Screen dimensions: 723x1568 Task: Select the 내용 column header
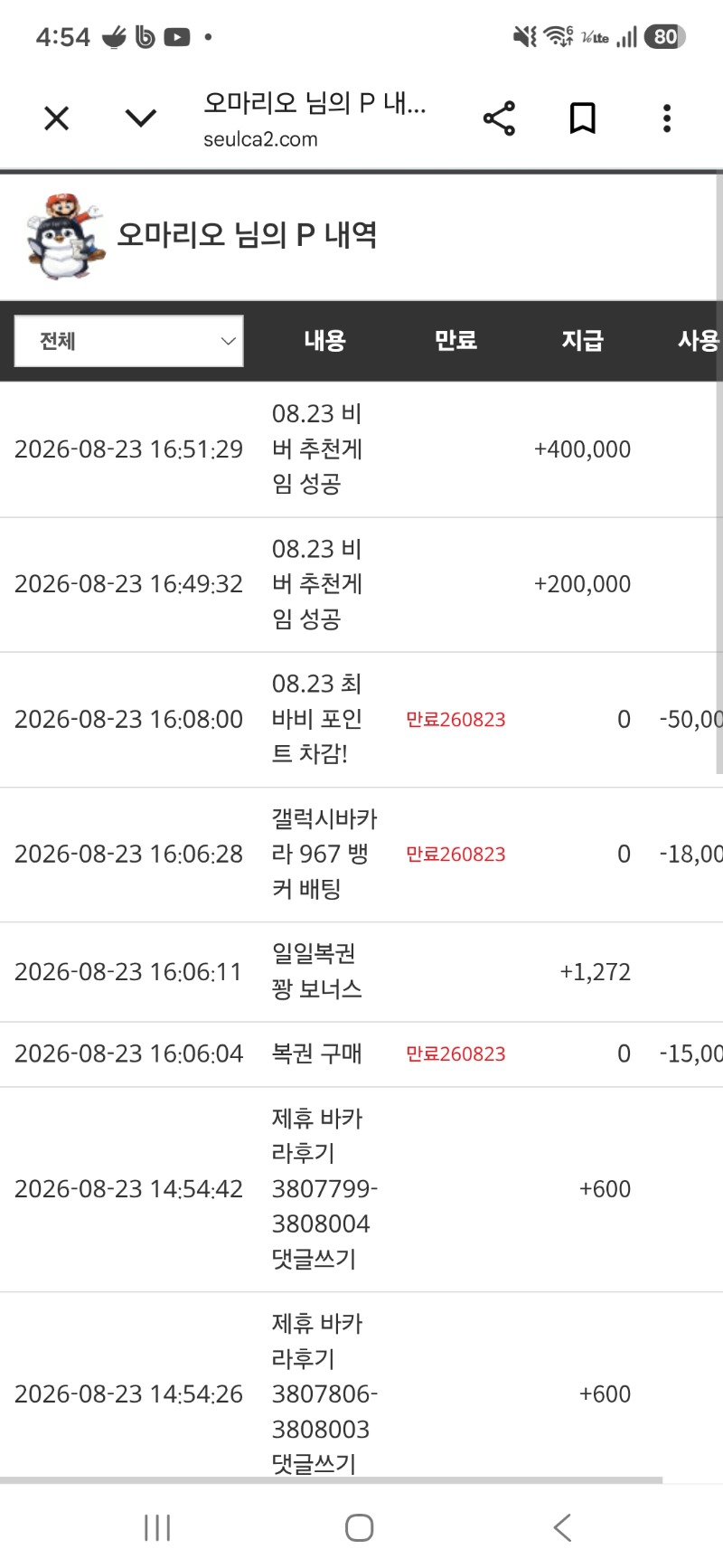pyautogui.click(x=324, y=341)
